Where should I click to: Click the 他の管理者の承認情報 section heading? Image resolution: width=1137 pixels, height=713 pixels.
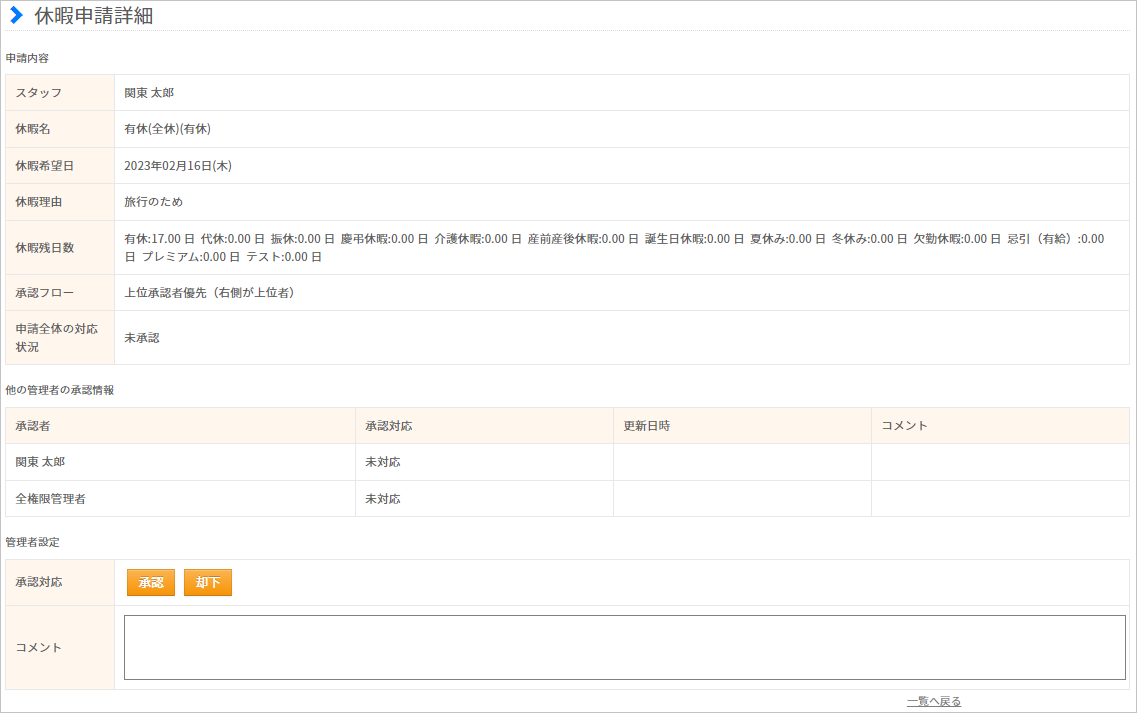coord(59,390)
